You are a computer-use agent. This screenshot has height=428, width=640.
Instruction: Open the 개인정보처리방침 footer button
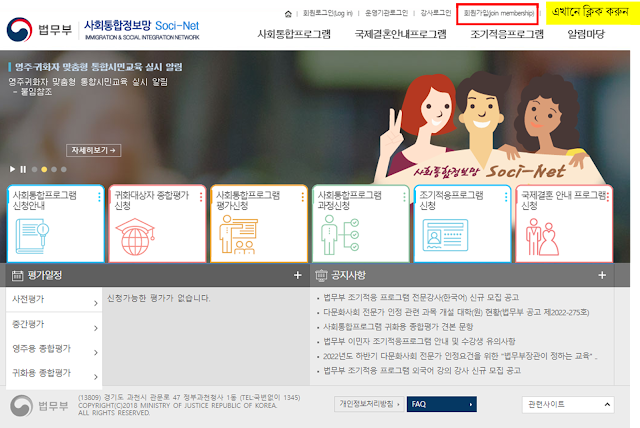point(368,404)
